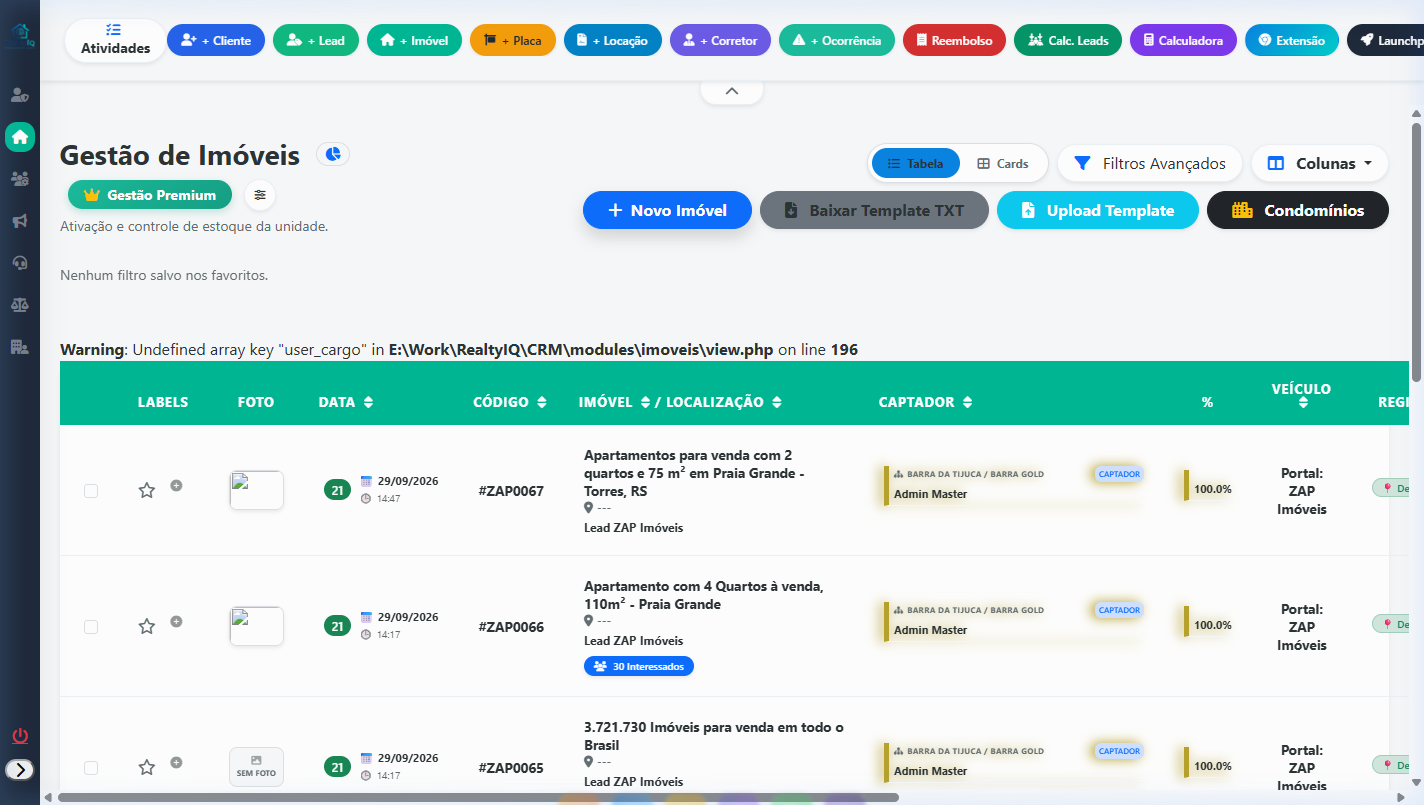Sort the table by the Código column
Screen dimensions: 1424x805
tap(510, 402)
